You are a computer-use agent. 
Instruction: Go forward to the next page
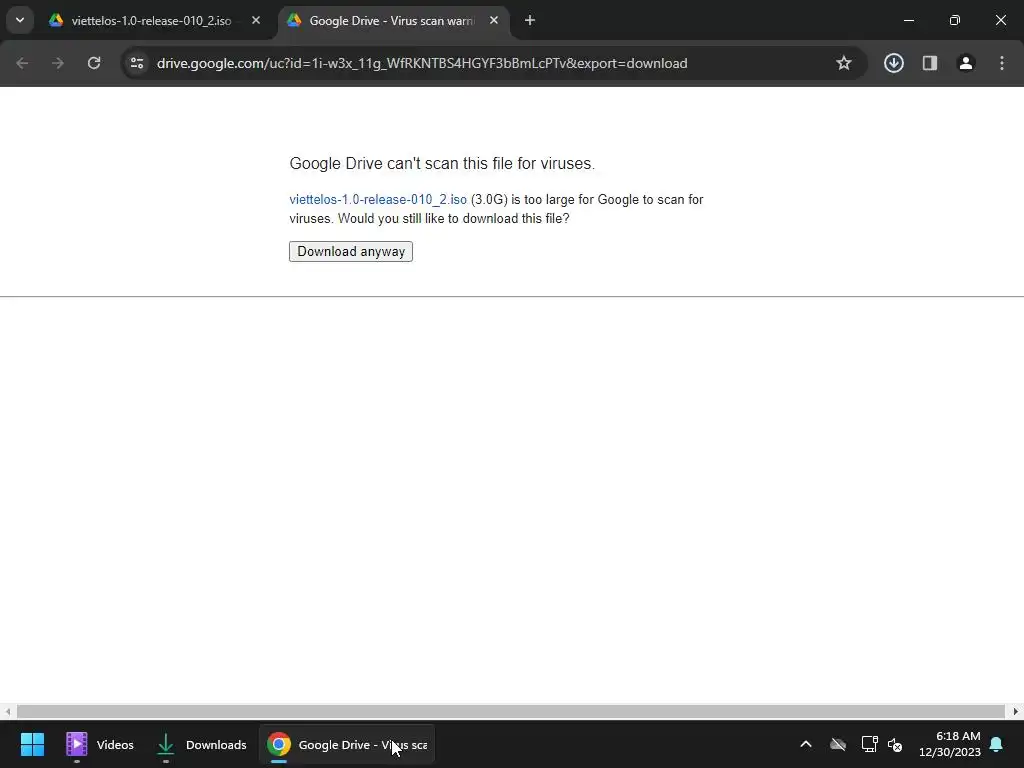point(57,63)
